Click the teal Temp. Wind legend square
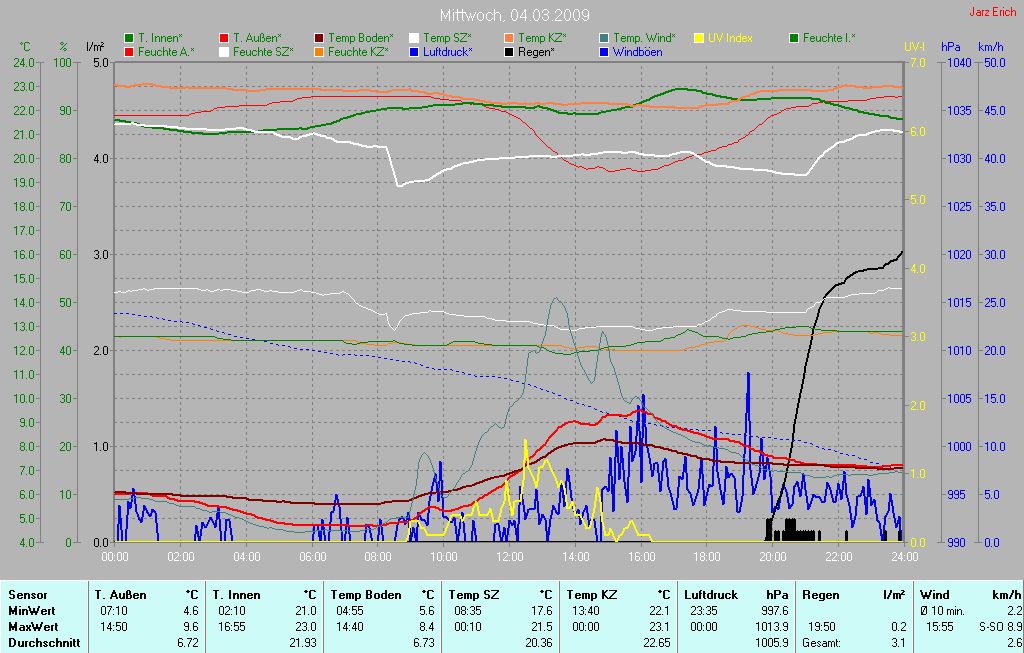This screenshot has width=1024, height=653. pos(604,38)
